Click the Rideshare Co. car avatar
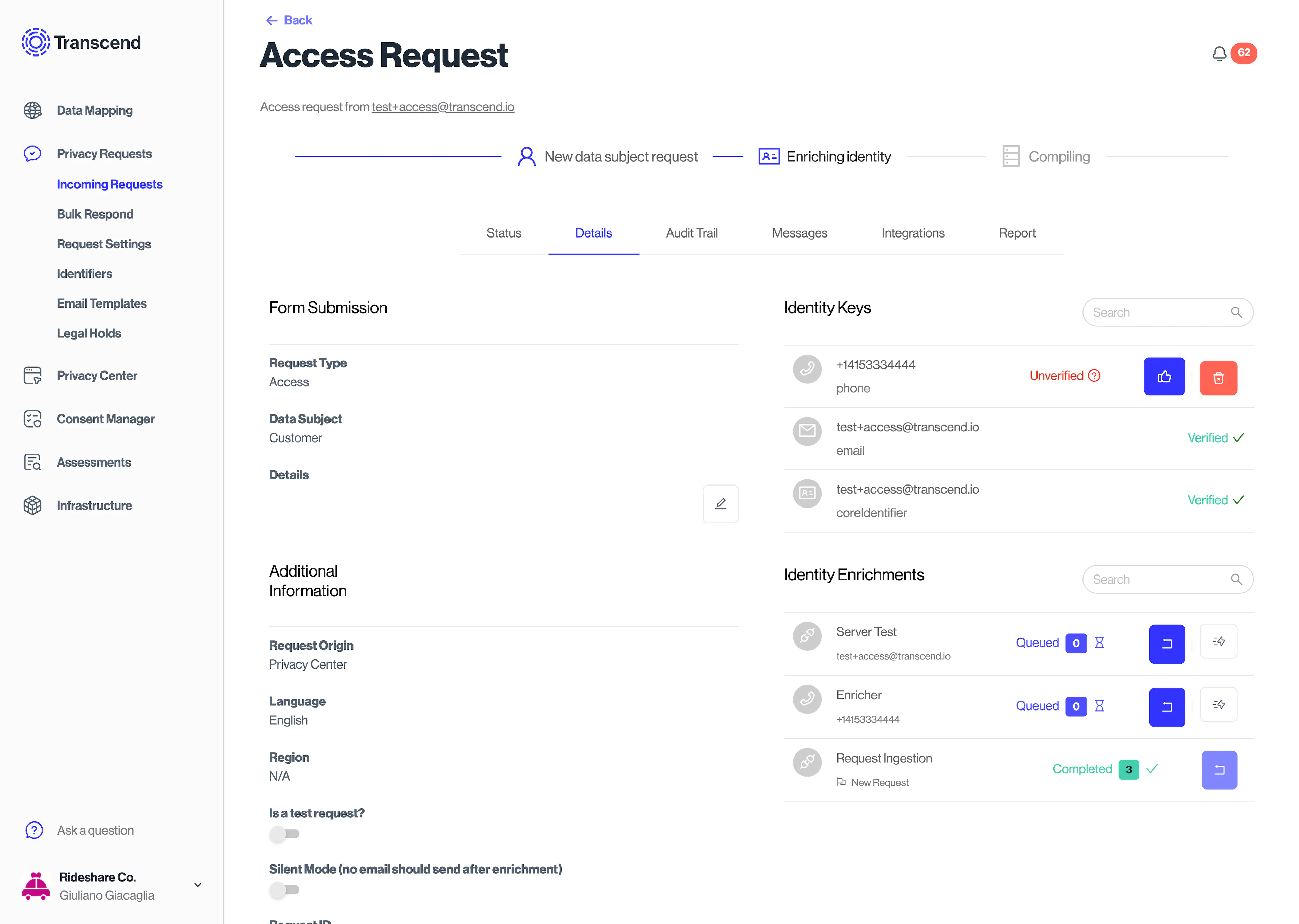Viewport: 1299px width, 924px height. point(36,885)
